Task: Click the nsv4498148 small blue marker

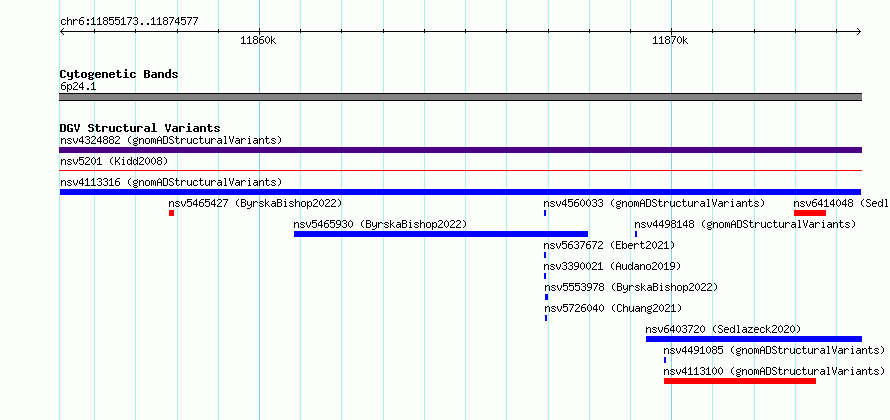Action: point(636,234)
